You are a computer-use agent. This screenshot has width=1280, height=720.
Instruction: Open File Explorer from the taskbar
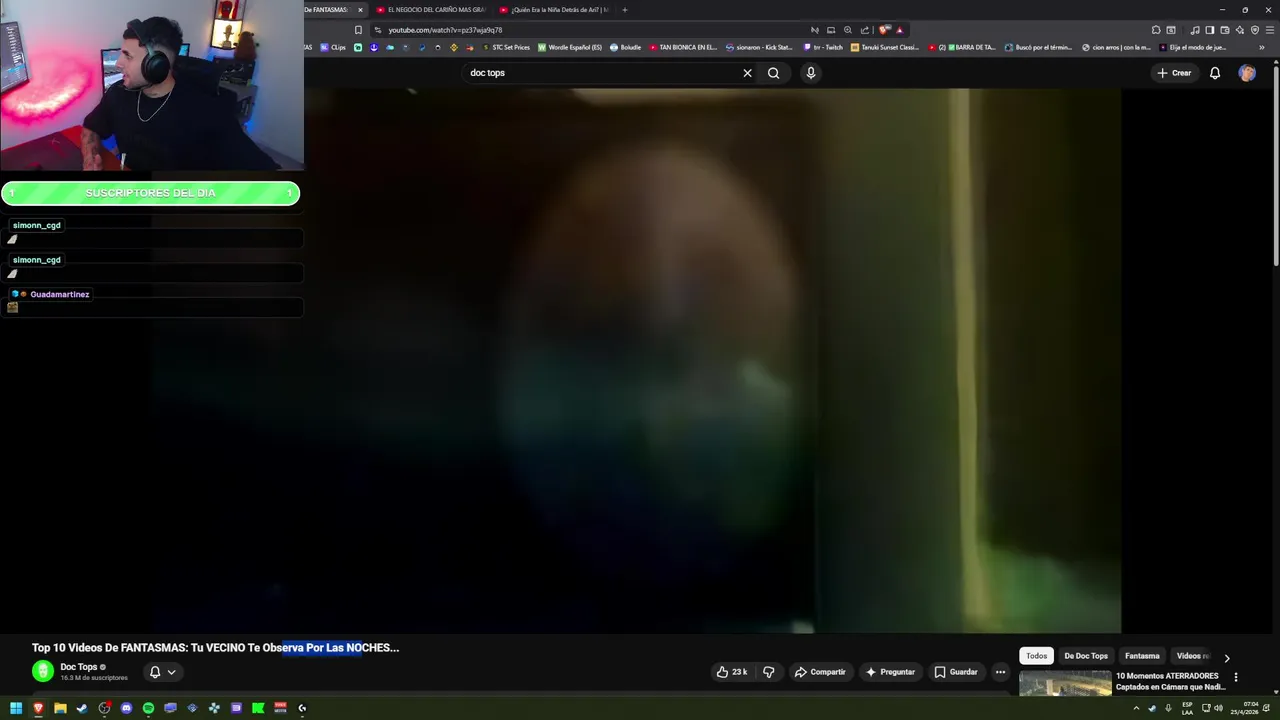click(x=60, y=708)
